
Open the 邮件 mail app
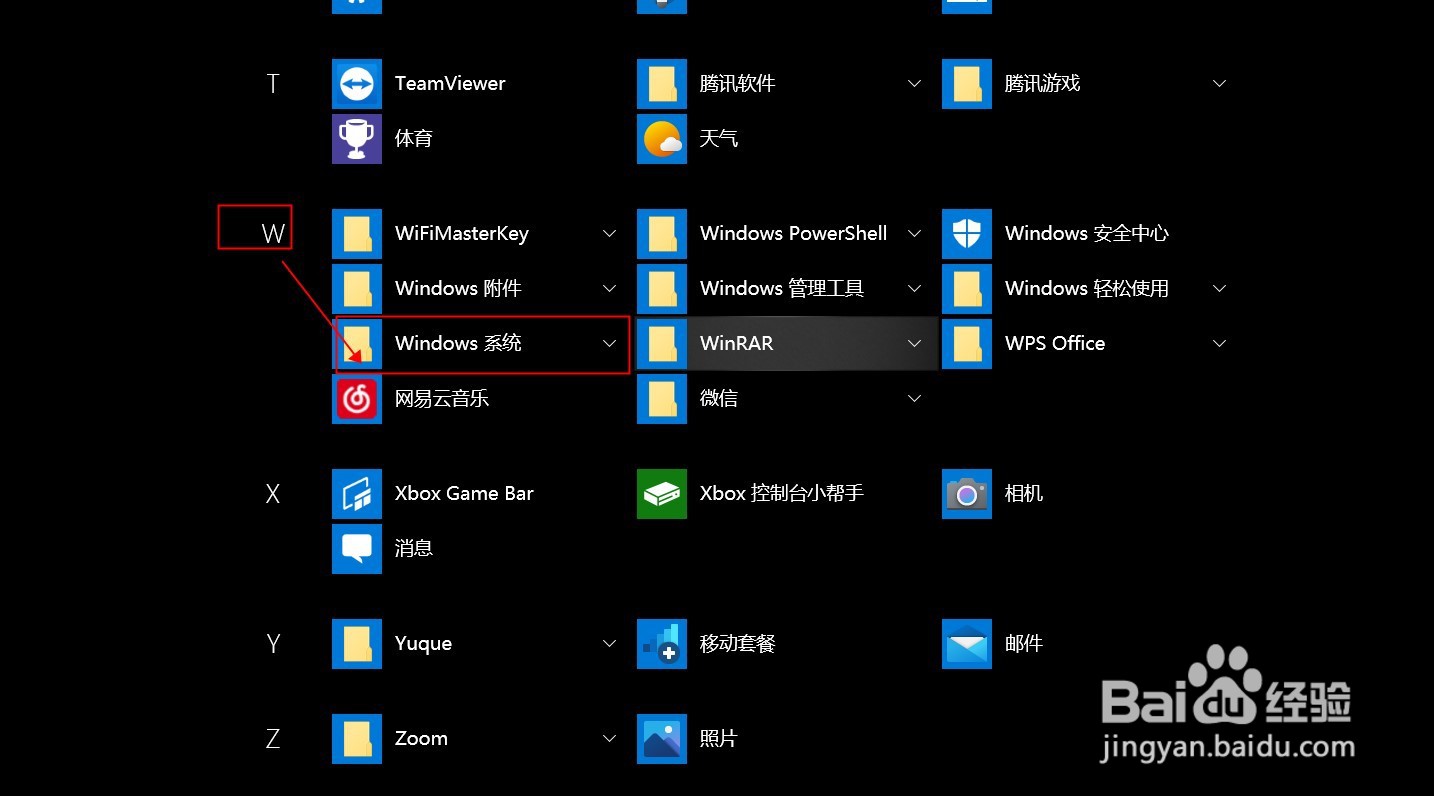pos(1025,643)
